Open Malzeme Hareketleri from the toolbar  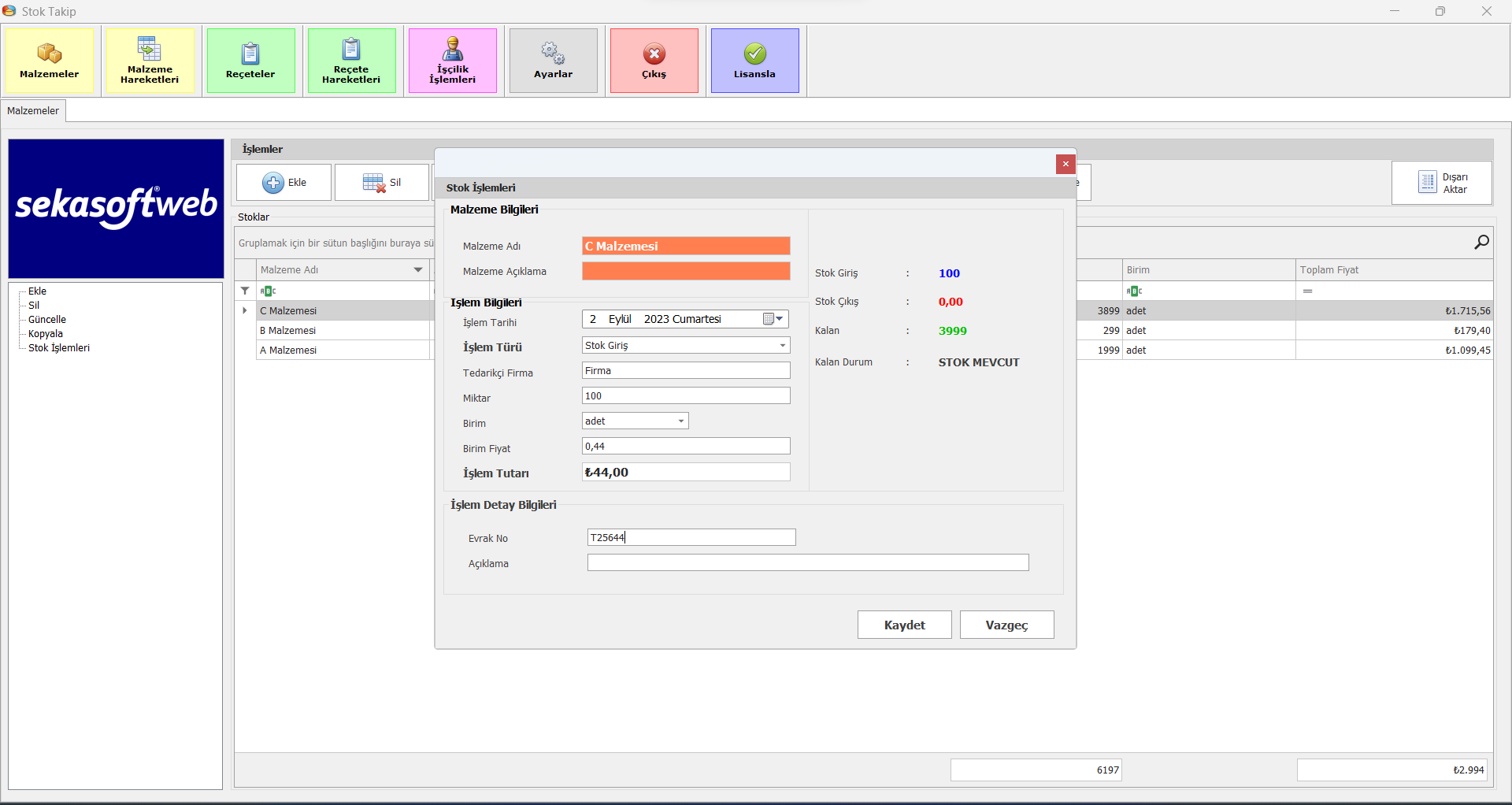coord(150,61)
